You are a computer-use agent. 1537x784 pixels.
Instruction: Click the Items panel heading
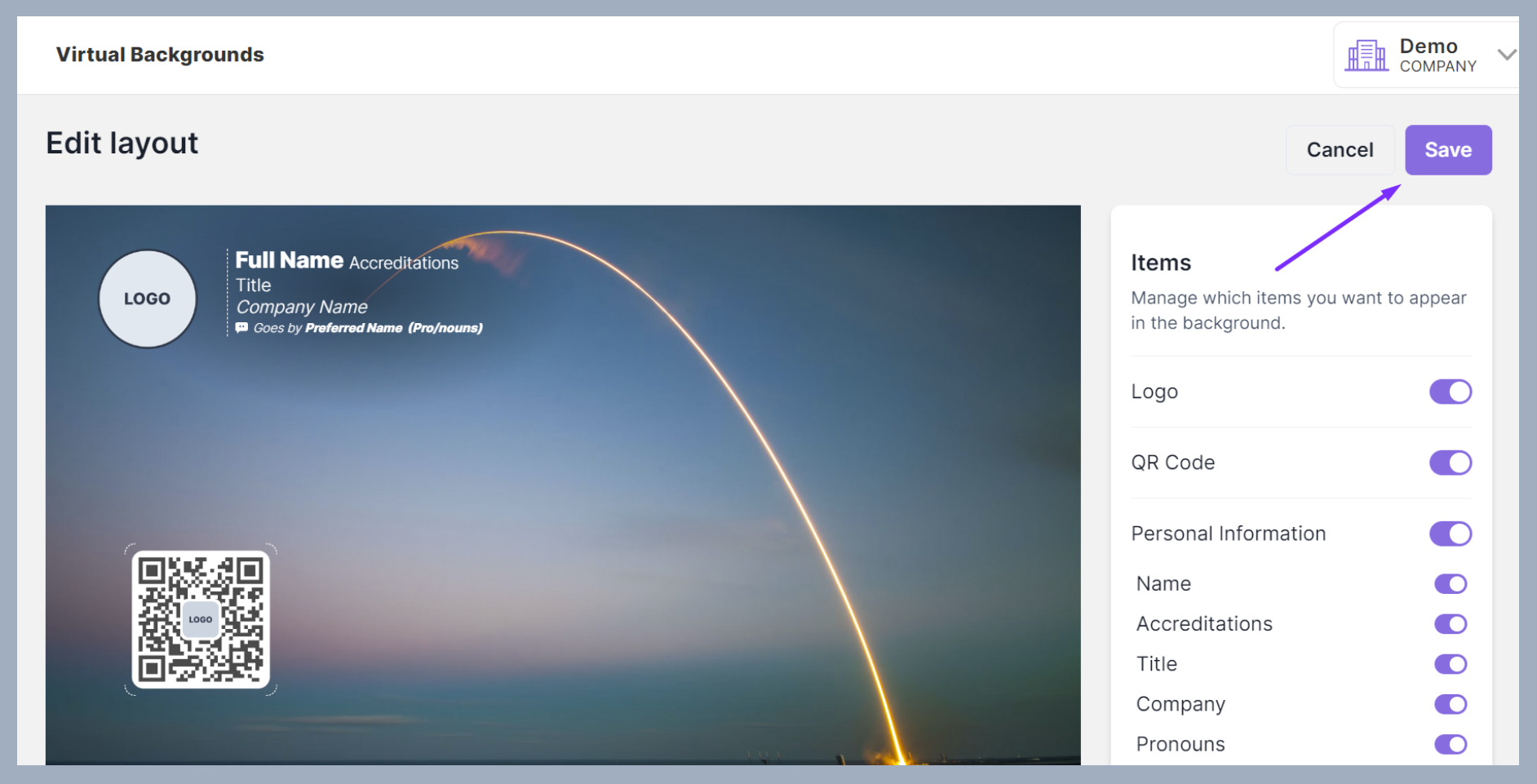1161,263
